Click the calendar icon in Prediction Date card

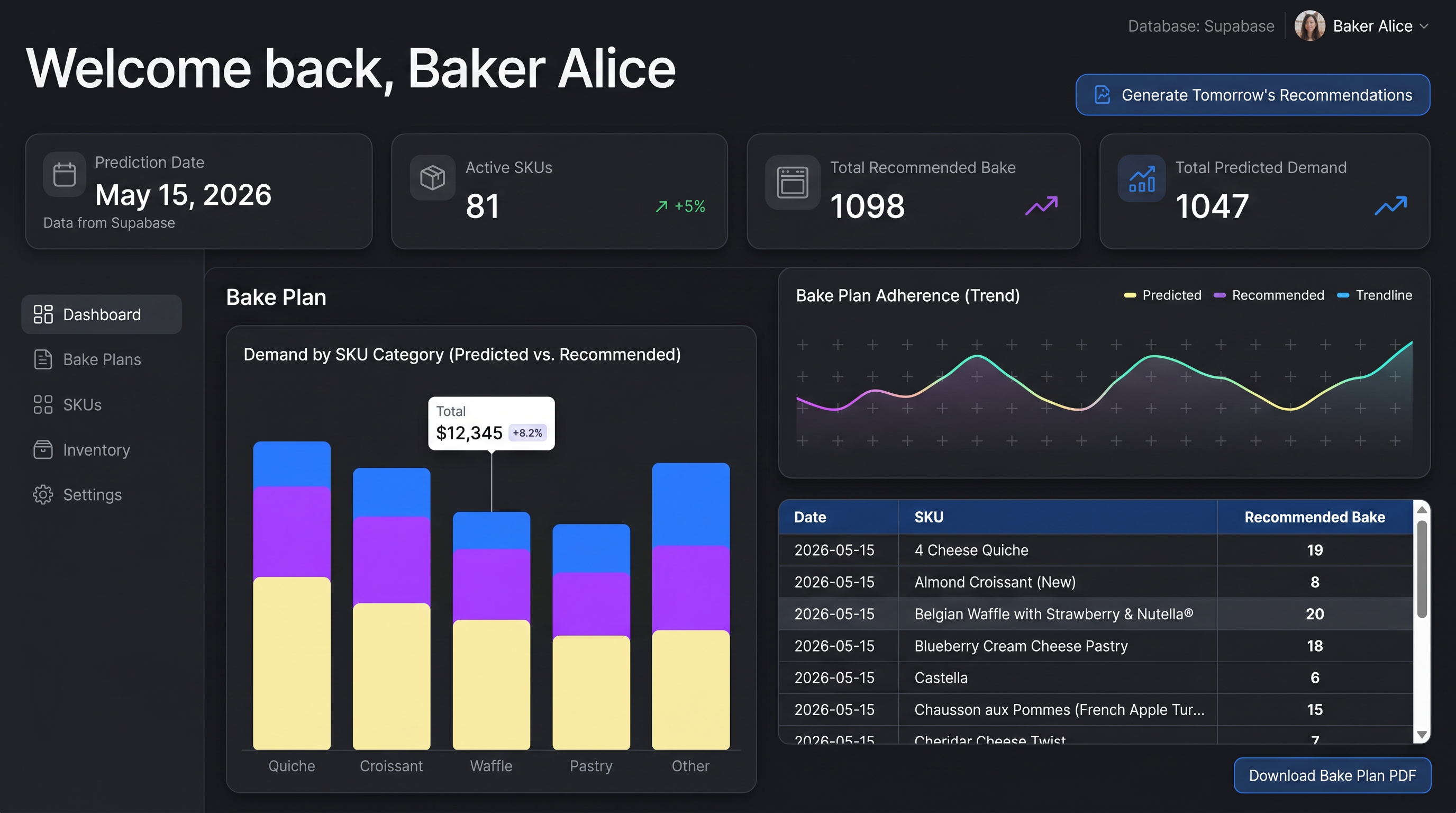point(65,174)
